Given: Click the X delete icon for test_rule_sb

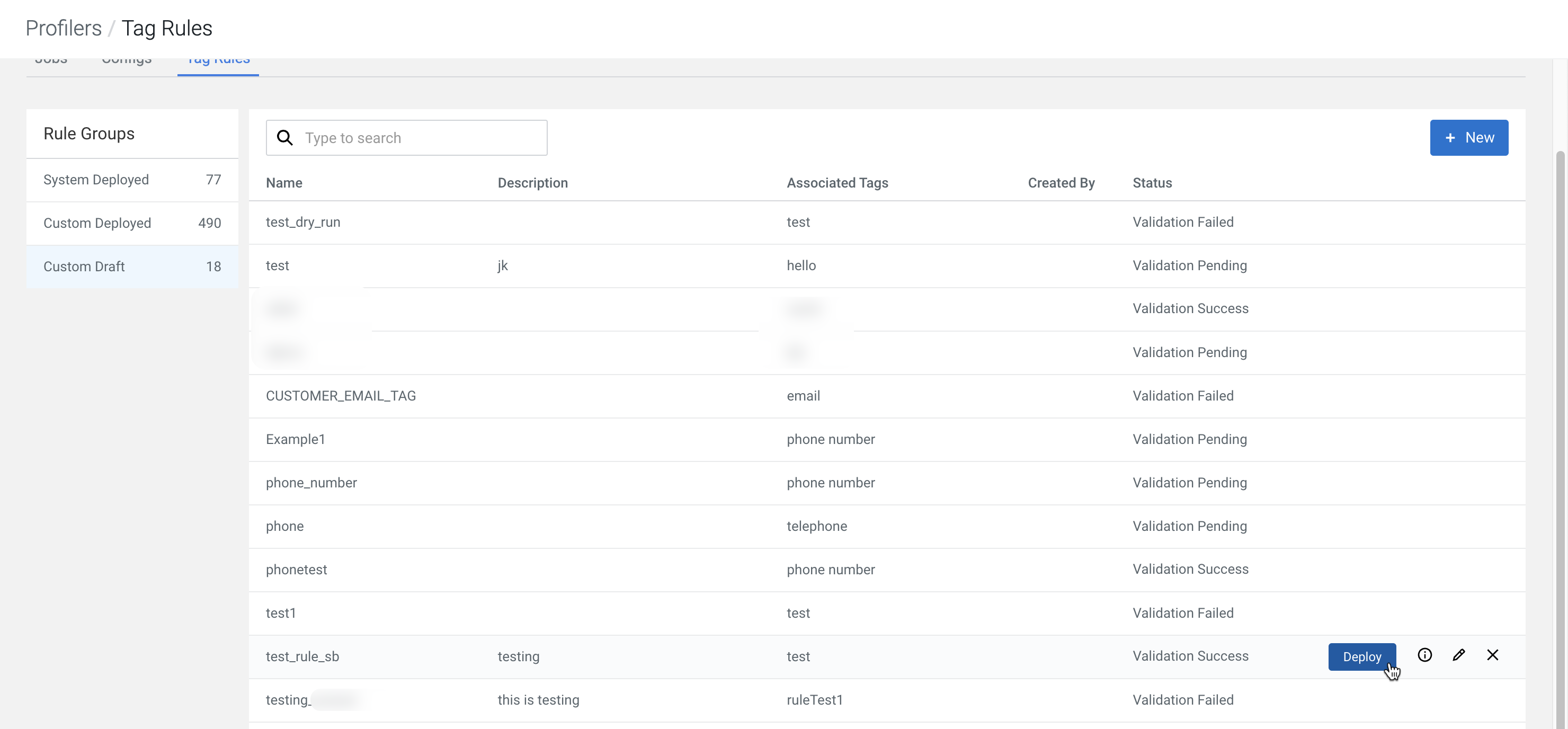Looking at the screenshot, I should (x=1493, y=655).
